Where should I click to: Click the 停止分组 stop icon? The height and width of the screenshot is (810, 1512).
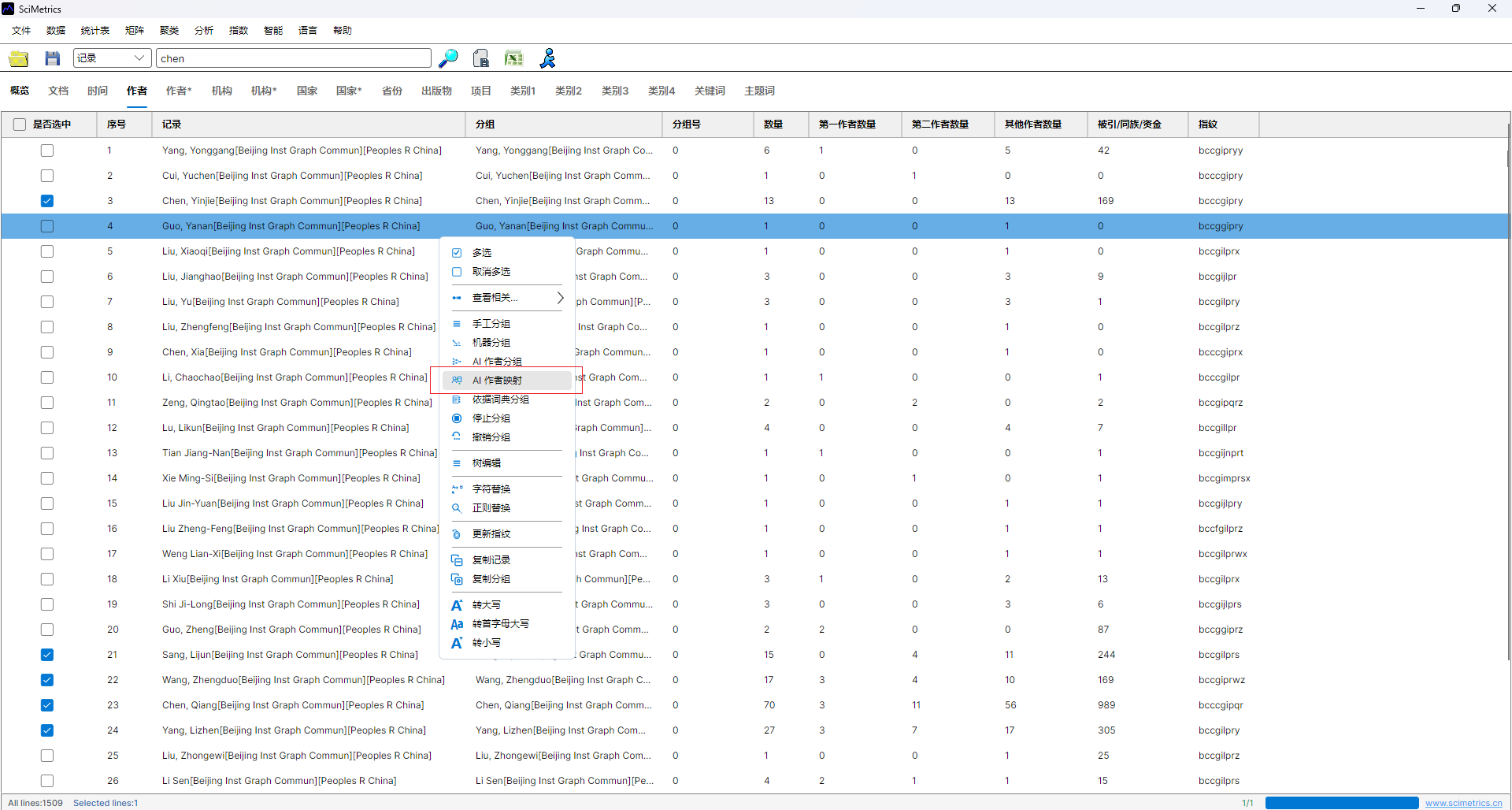pyautogui.click(x=457, y=418)
